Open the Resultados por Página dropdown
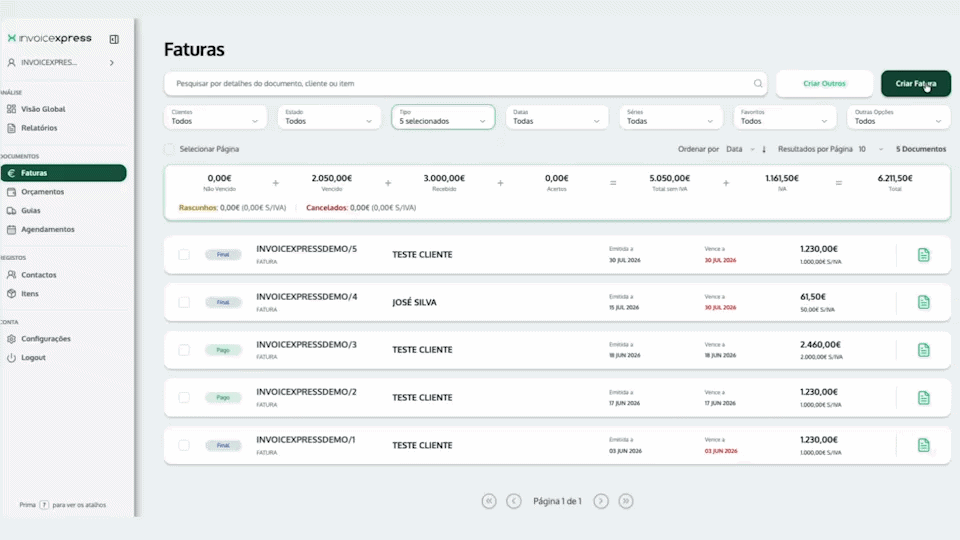Image resolution: width=960 pixels, height=540 pixels. (871, 149)
